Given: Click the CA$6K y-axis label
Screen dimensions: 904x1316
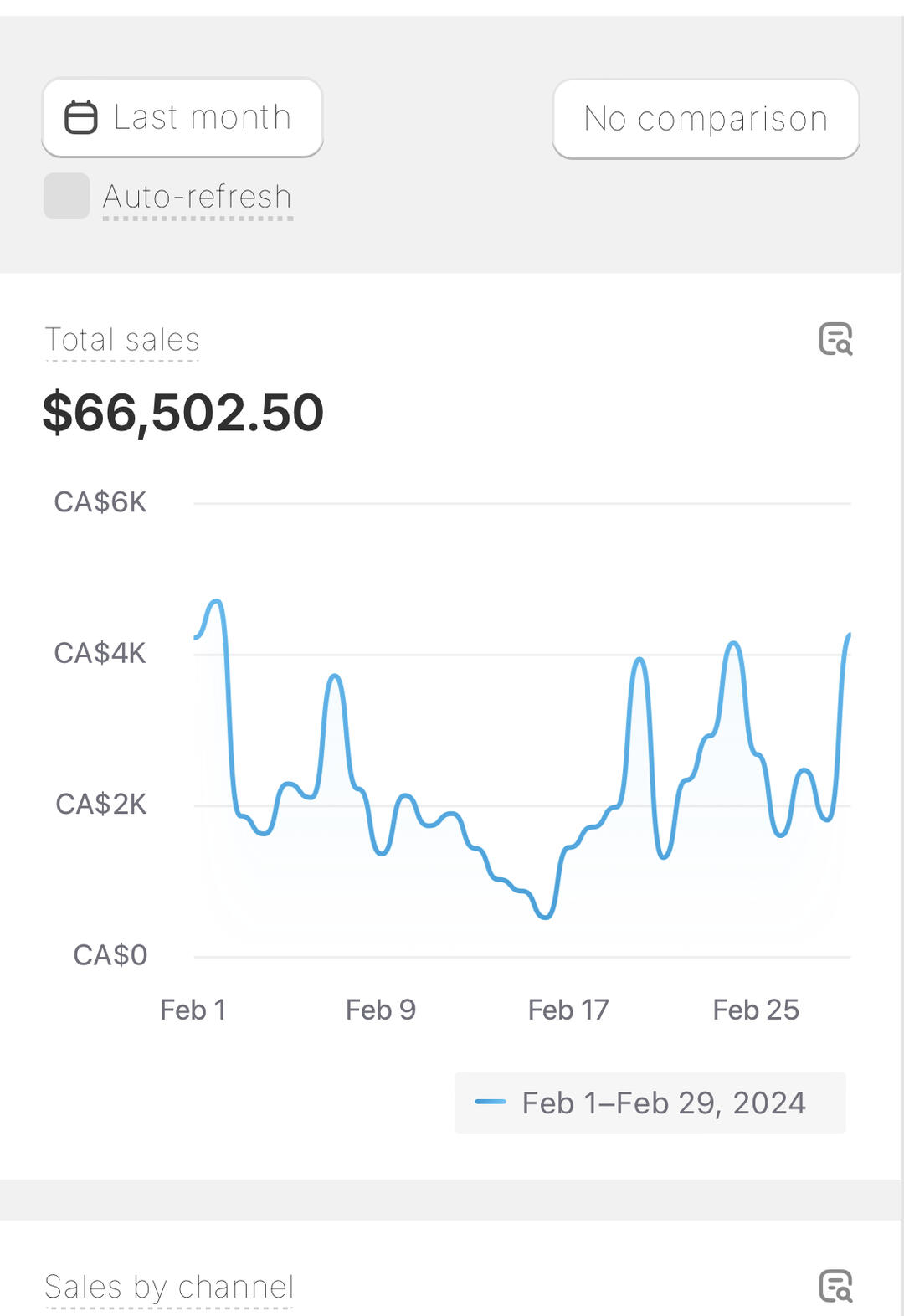Looking at the screenshot, I should pyautogui.click(x=100, y=502).
